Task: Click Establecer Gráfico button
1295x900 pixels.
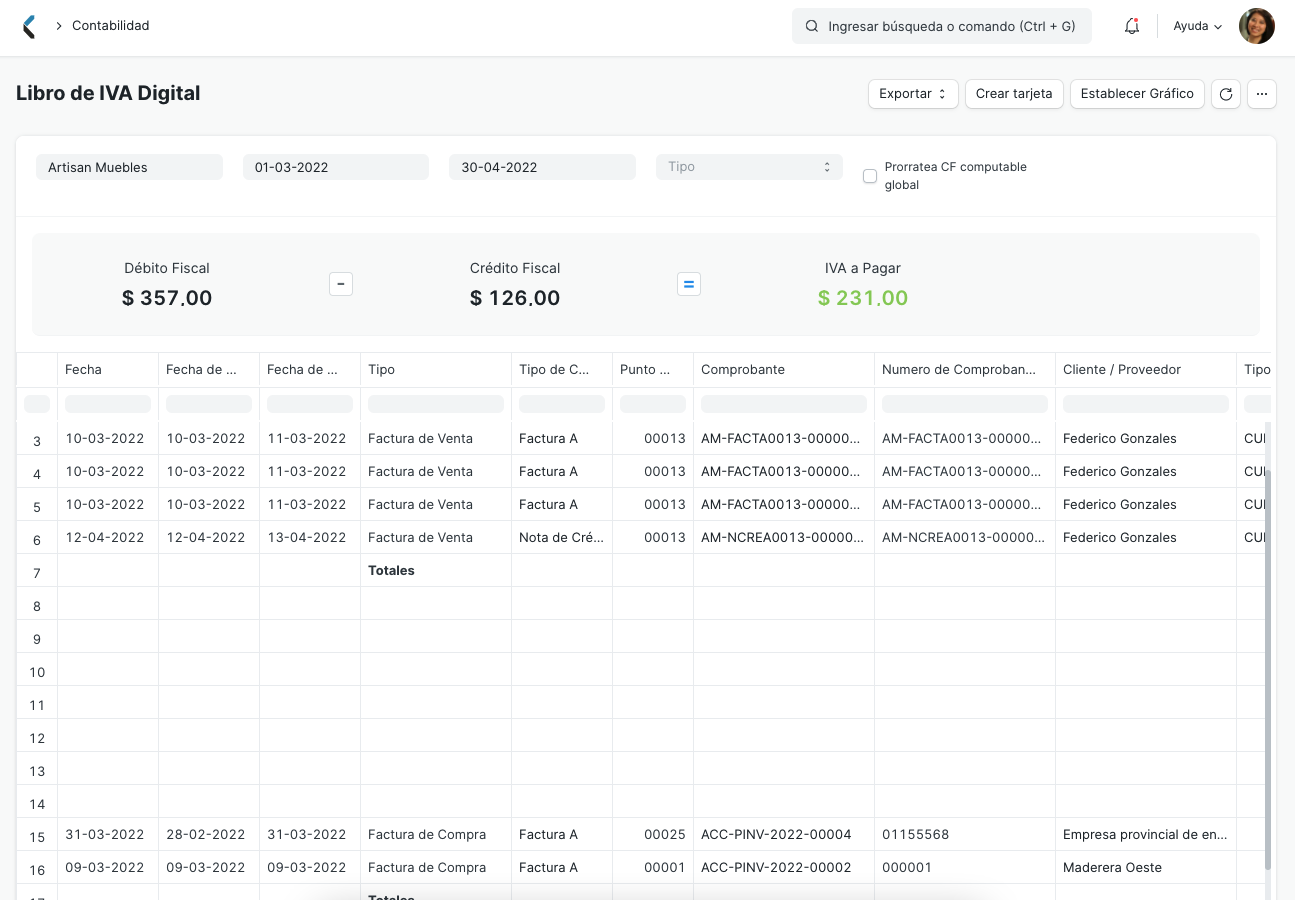Action: [1137, 94]
